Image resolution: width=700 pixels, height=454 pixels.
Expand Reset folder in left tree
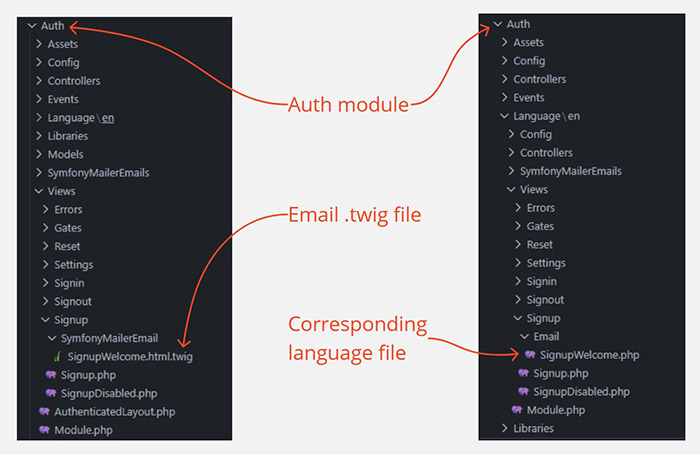pyautogui.click(x=46, y=246)
